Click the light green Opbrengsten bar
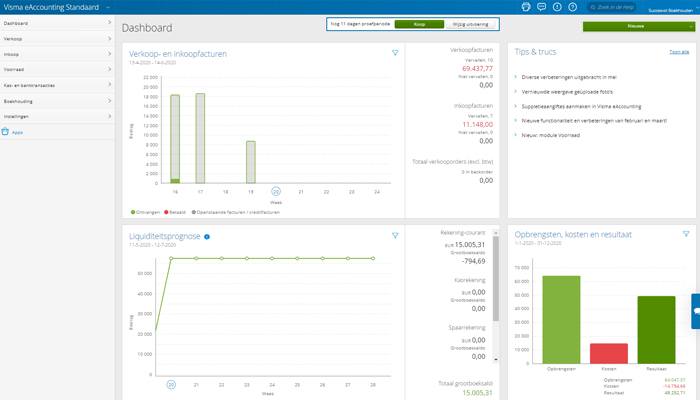The image size is (700, 400). tap(561, 320)
